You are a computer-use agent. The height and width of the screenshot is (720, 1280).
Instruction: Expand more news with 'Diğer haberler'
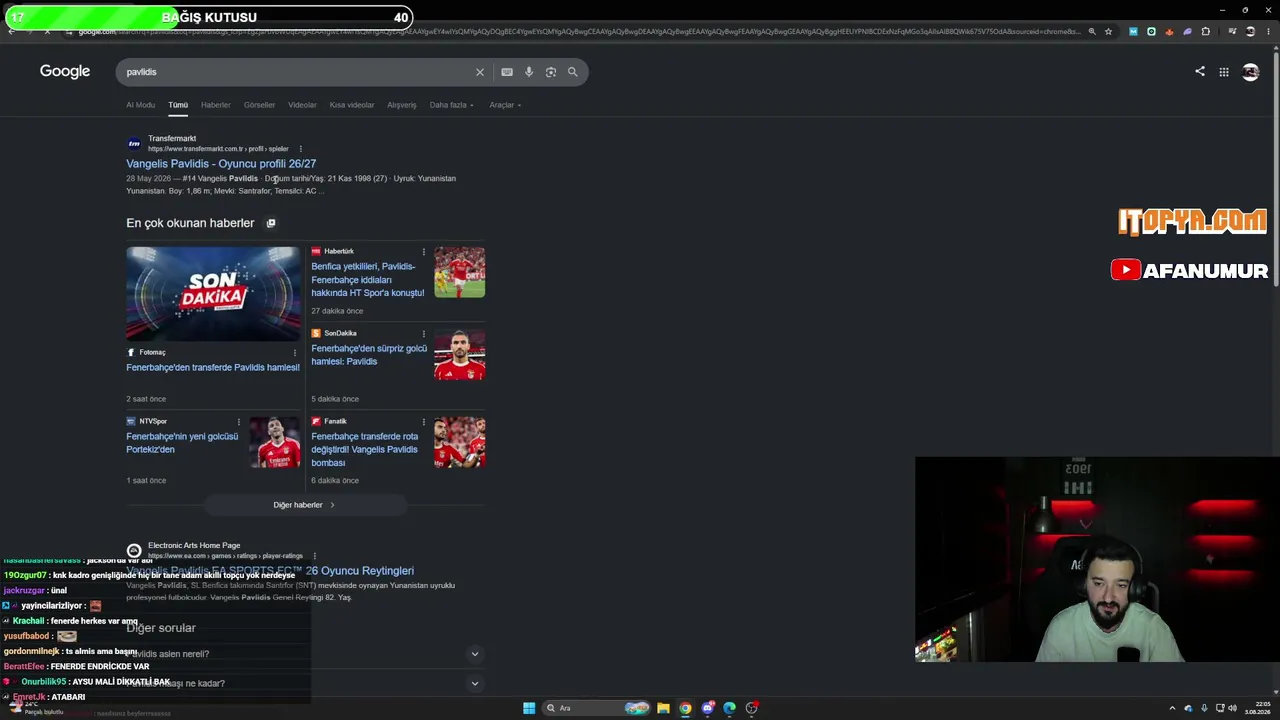(x=305, y=505)
